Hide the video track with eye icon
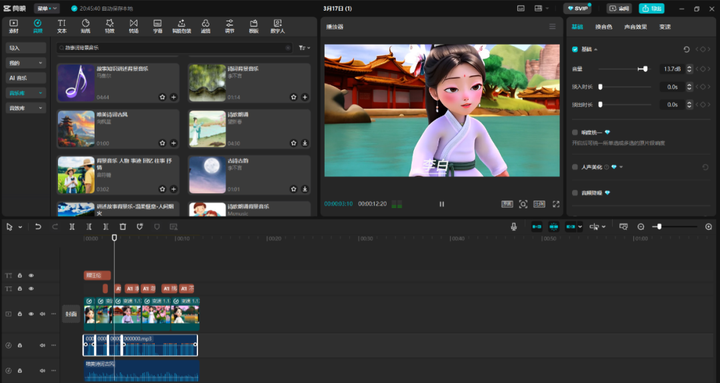Image resolution: width=720 pixels, height=383 pixels. (31, 314)
